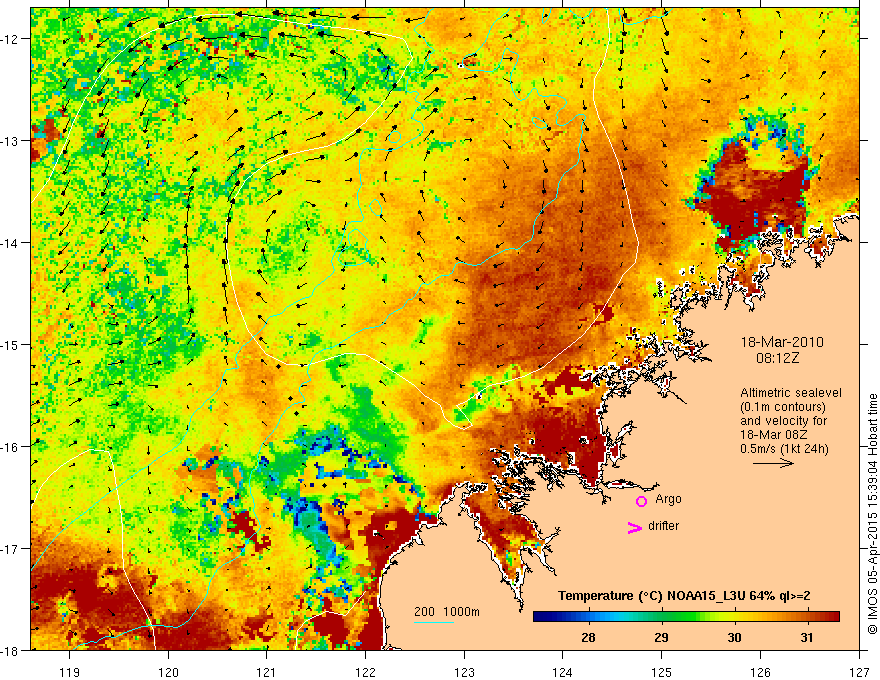This screenshot has width=880, height=680.
Task: Click latitude axis label -13
Action: click(11, 141)
